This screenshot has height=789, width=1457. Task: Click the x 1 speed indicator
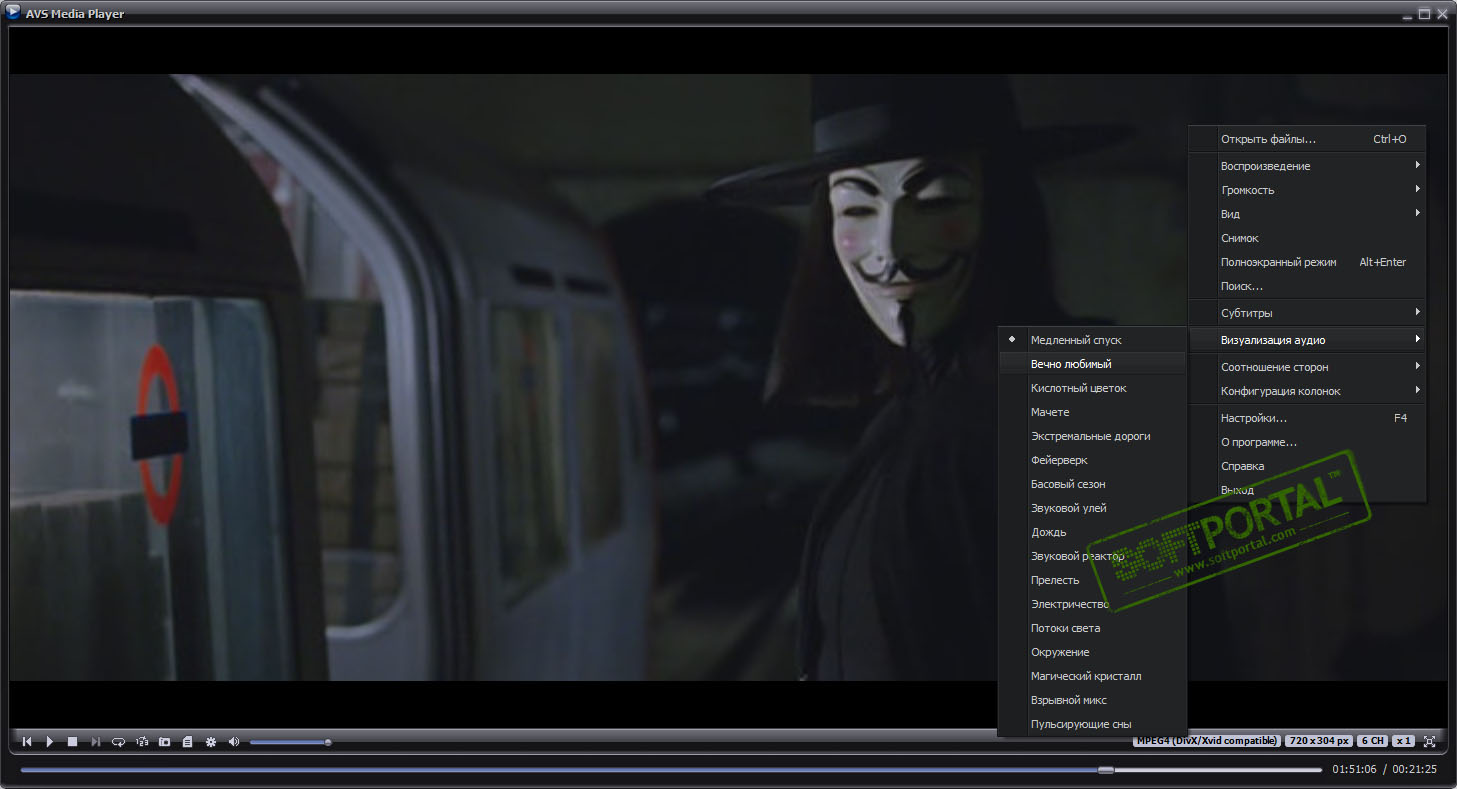pos(1403,741)
